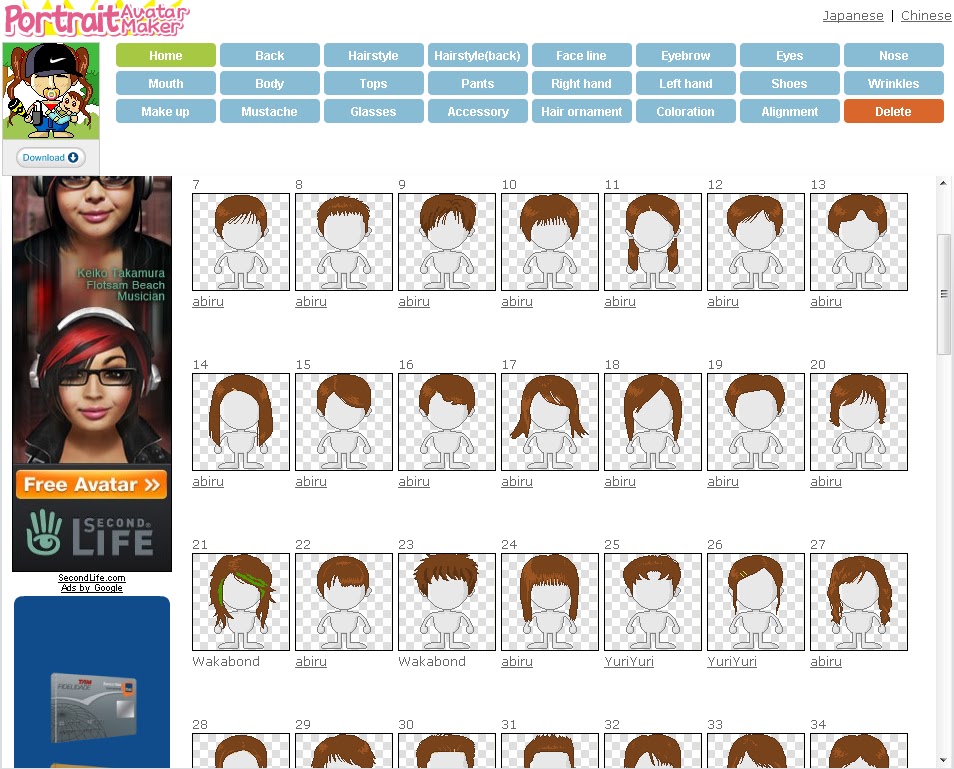
Task: Open the Coloration settings
Action: click(x=685, y=111)
